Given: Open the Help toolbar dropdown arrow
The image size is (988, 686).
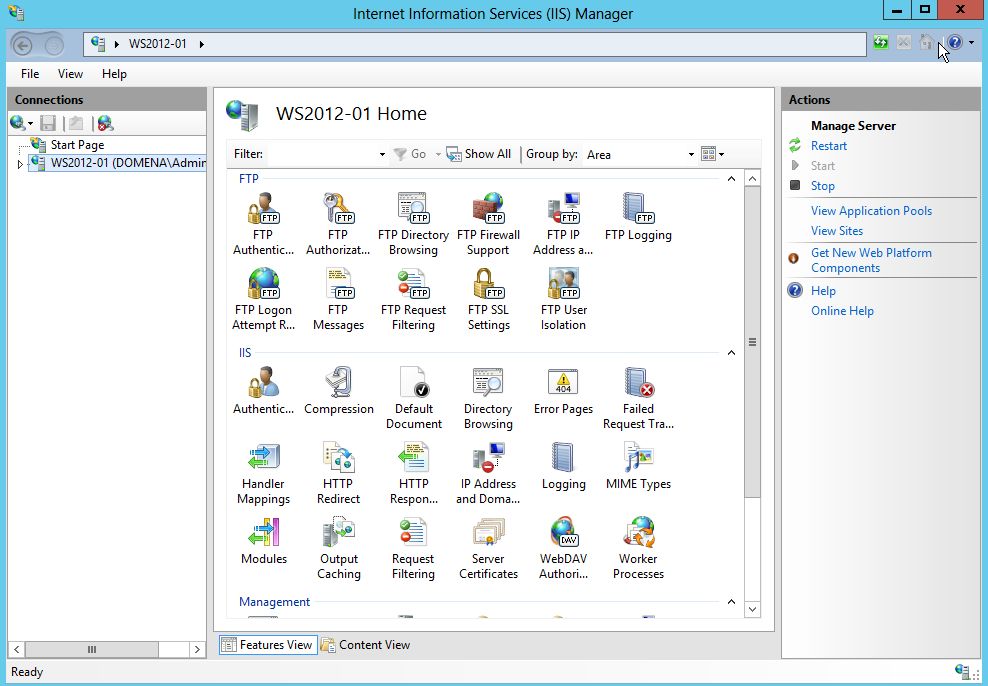Looking at the screenshot, I should click(x=971, y=43).
